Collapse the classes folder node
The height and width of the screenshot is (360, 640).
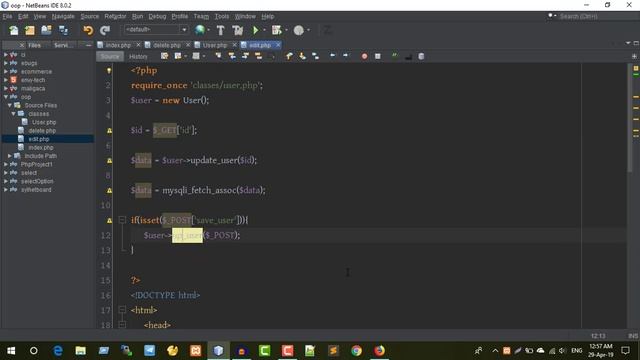point(13,114)
